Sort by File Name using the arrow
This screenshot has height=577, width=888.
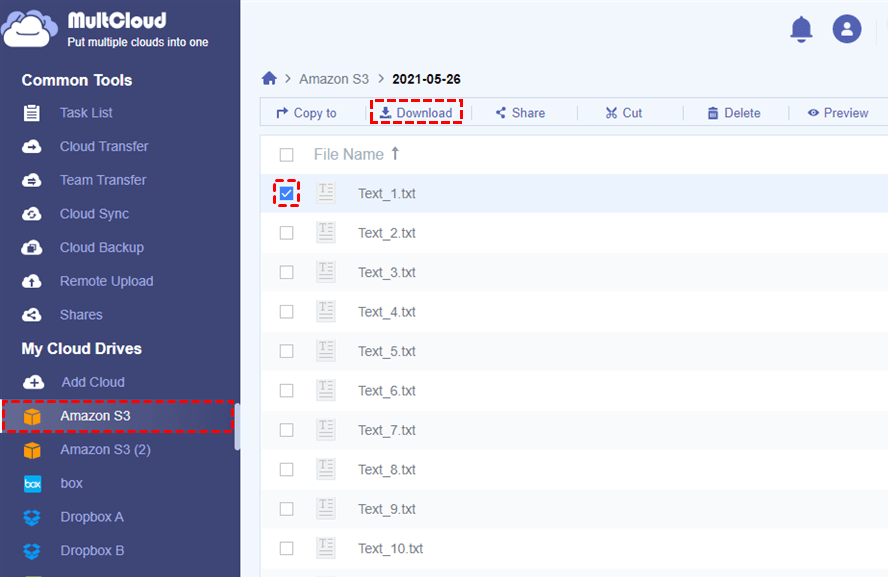395,153
